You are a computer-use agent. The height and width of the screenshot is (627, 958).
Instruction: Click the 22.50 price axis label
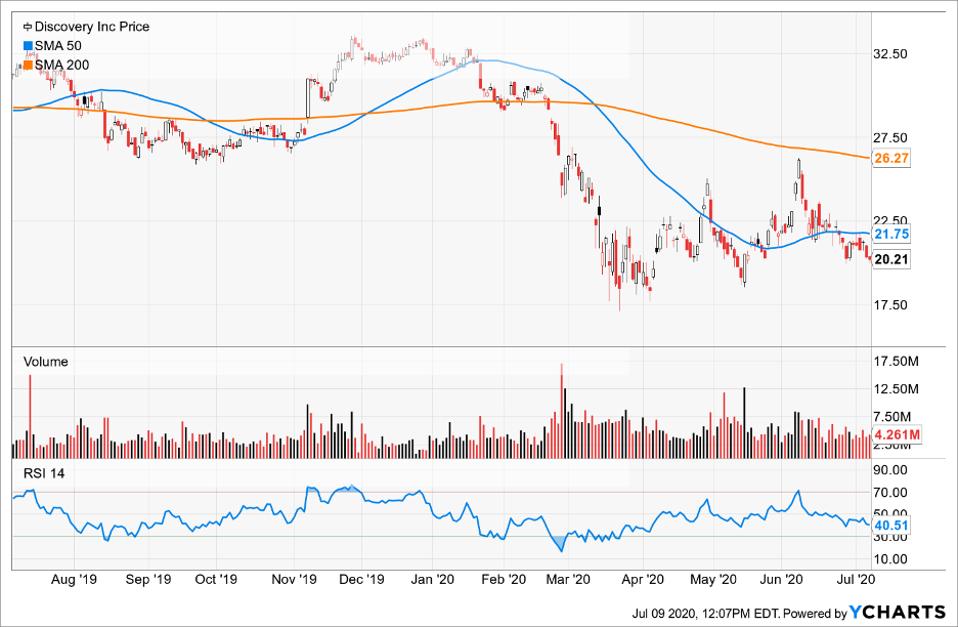click(x=891, y=220)
